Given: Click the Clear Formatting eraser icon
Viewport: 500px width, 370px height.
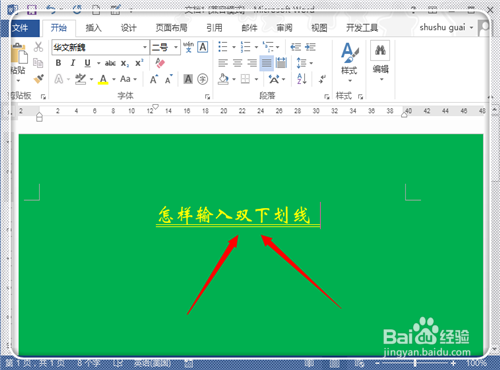Looking at the screenshot, I should pos(160,63).
